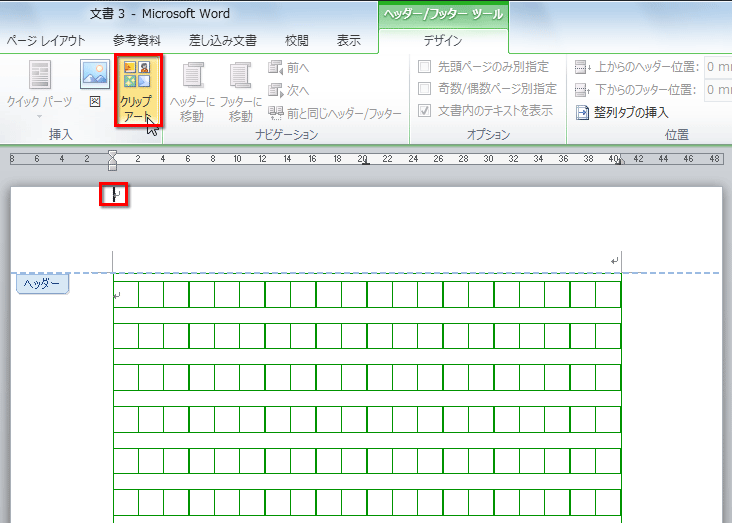Go to previous section with 前へ

tap(289, 68)
